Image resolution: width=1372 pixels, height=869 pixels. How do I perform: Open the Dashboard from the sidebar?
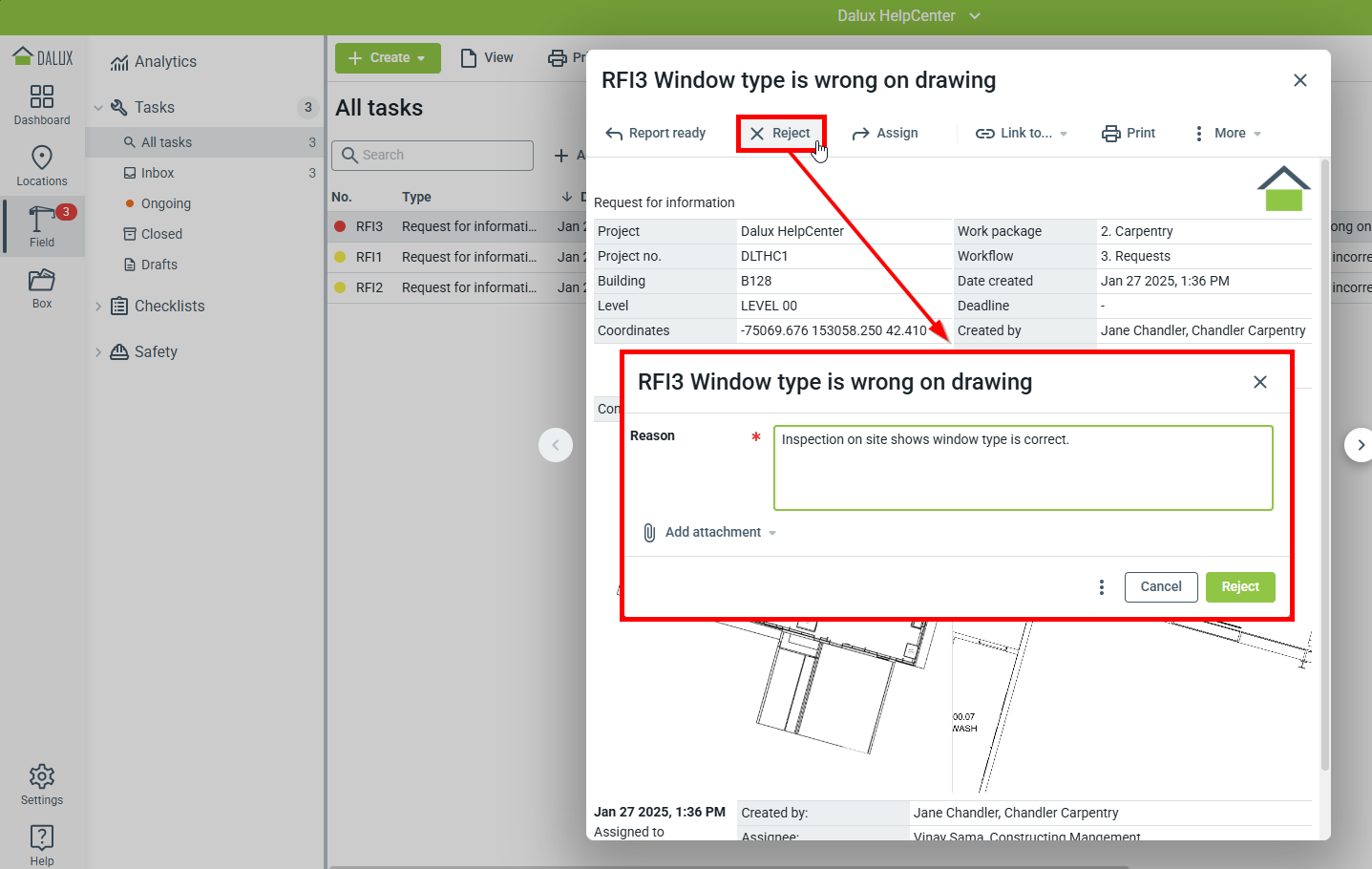click(42, 104)
